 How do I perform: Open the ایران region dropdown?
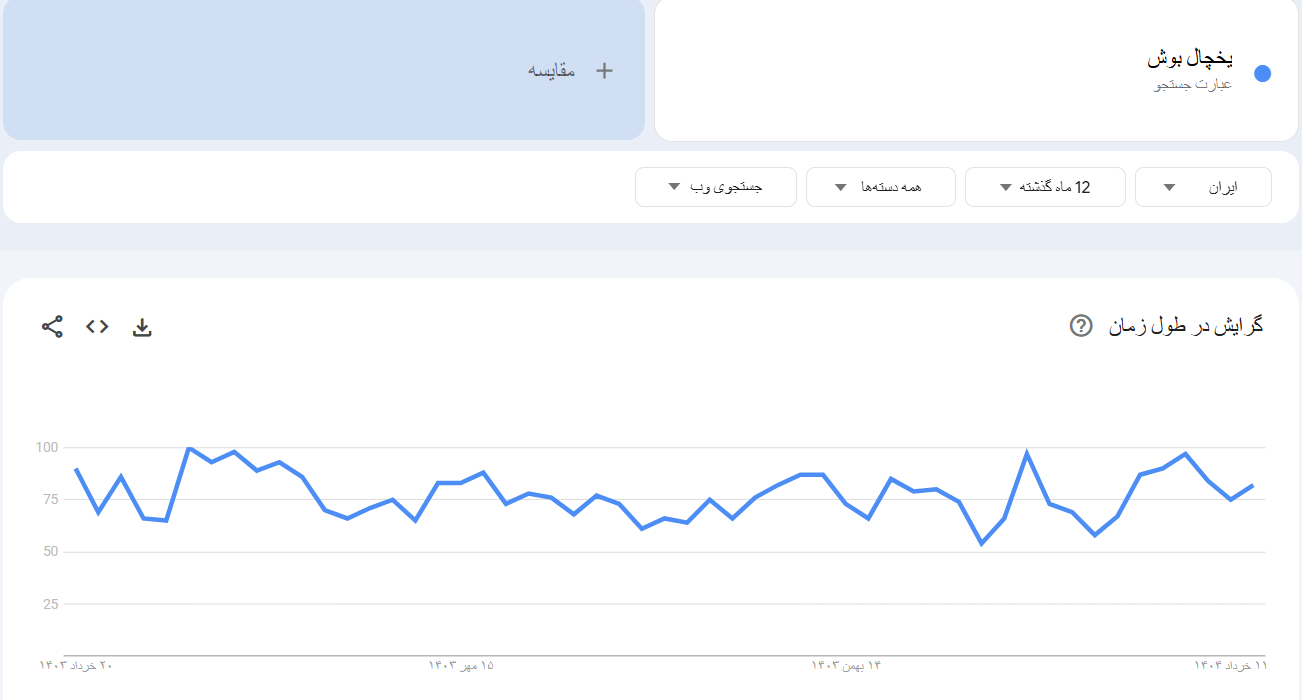click(x=1203, y=187)
